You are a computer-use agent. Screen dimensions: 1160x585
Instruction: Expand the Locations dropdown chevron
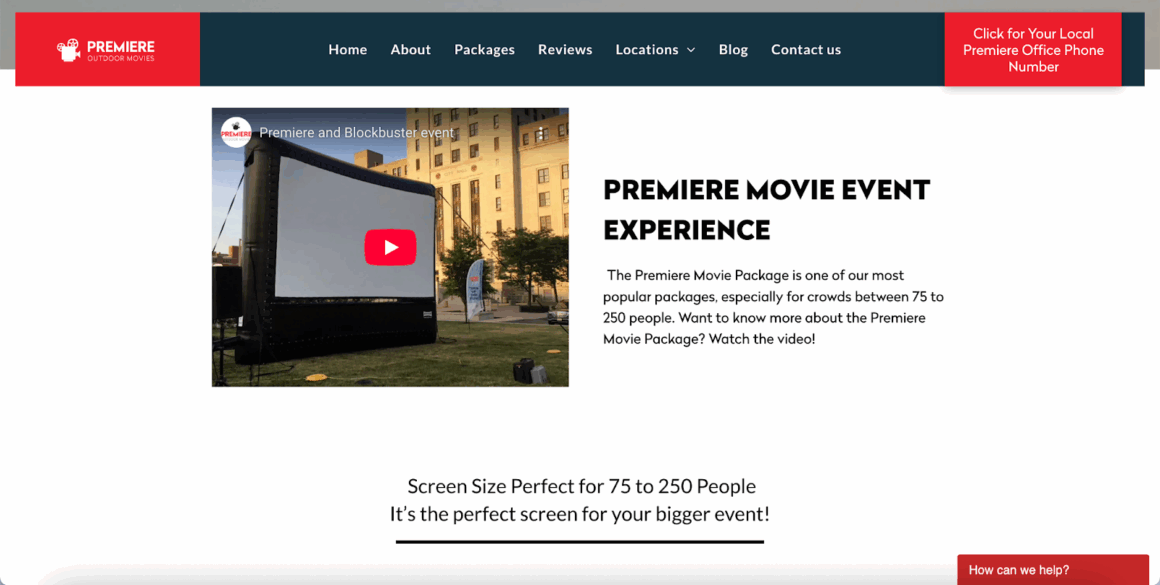(691, 50)
